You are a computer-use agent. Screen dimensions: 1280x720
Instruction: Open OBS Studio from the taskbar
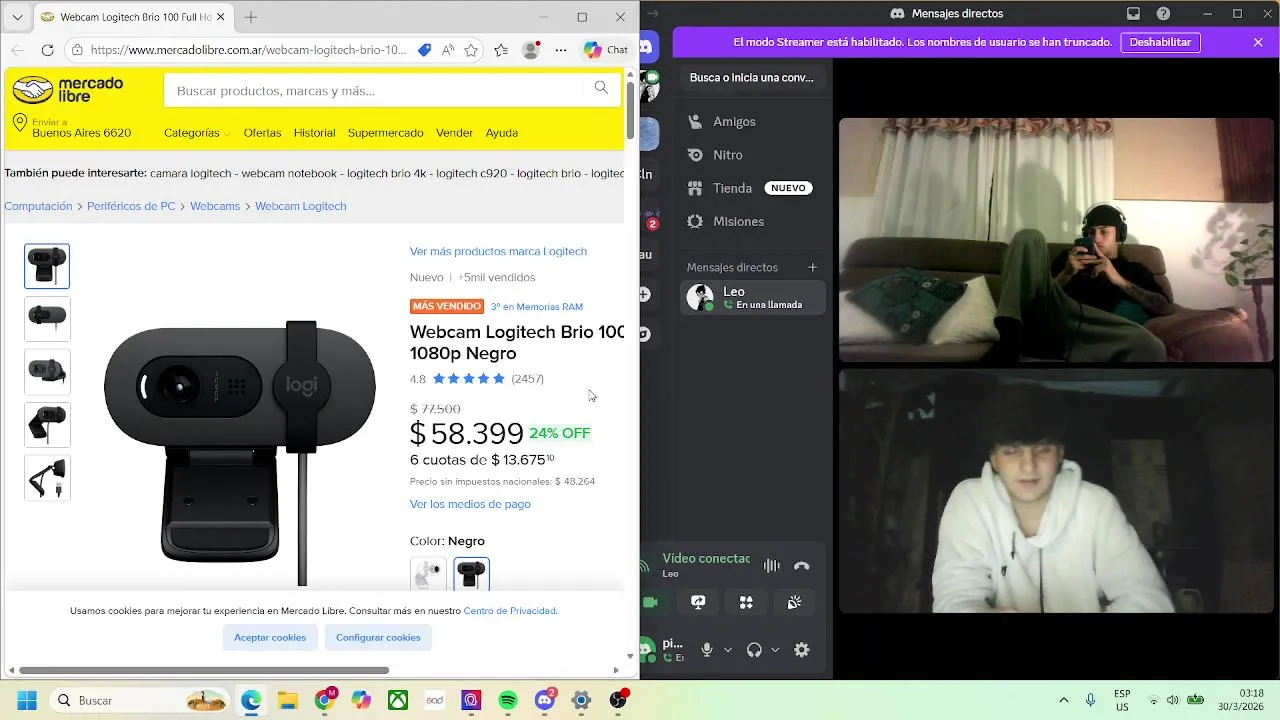point(618,700)
